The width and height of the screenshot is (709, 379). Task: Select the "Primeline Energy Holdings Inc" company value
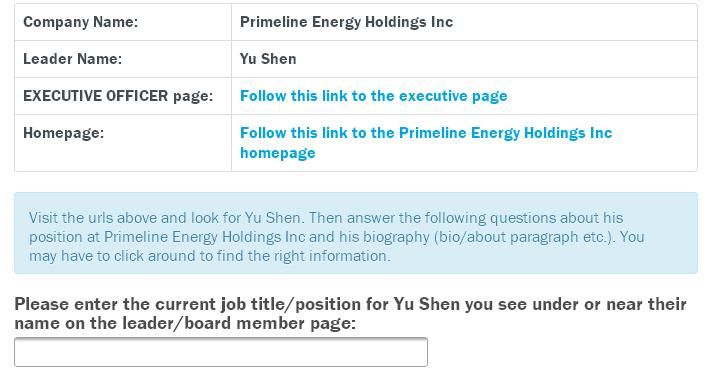point(346,22)
